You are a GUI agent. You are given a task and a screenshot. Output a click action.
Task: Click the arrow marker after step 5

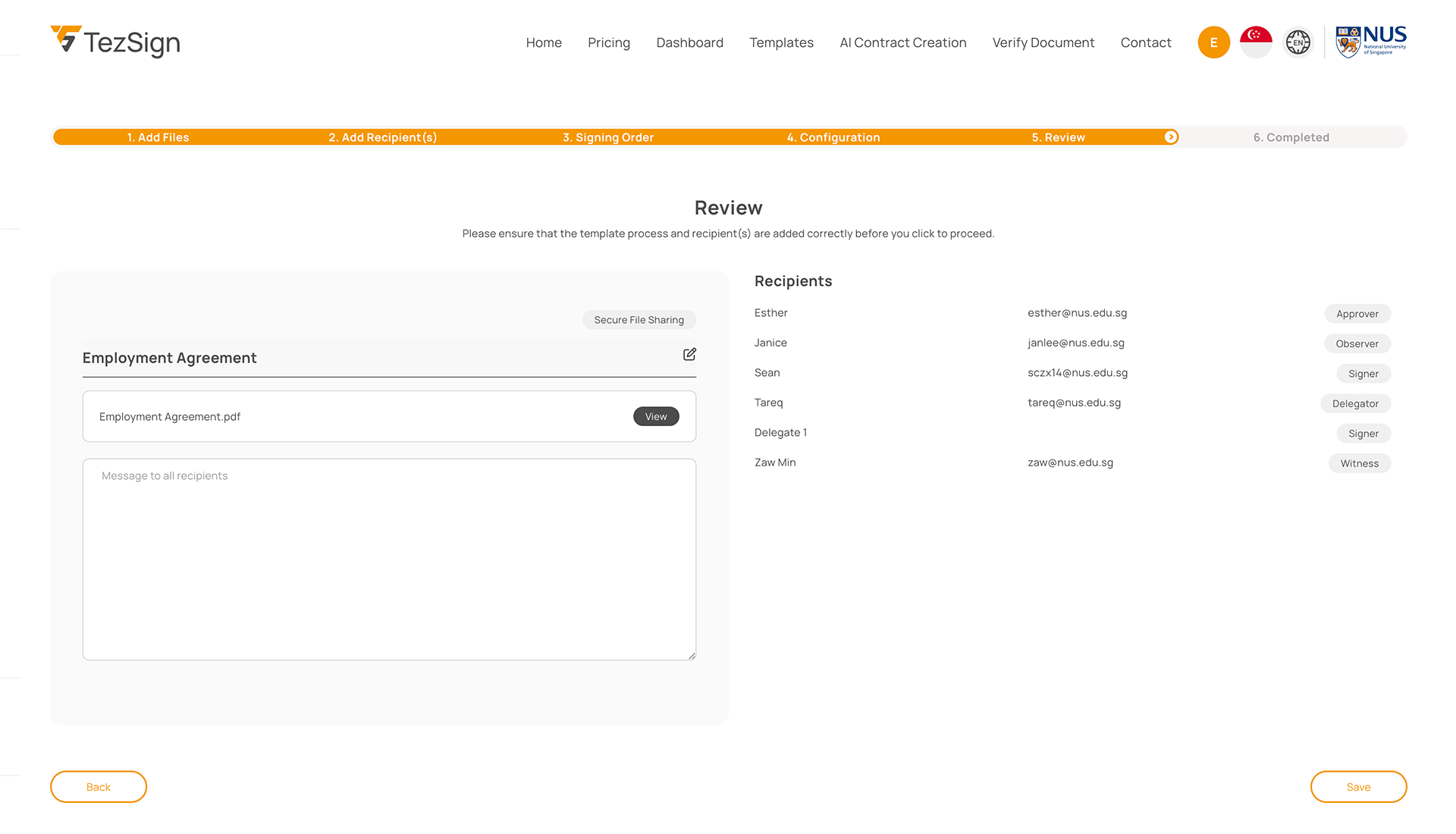pyautogui.click(x=1171, y=137)
